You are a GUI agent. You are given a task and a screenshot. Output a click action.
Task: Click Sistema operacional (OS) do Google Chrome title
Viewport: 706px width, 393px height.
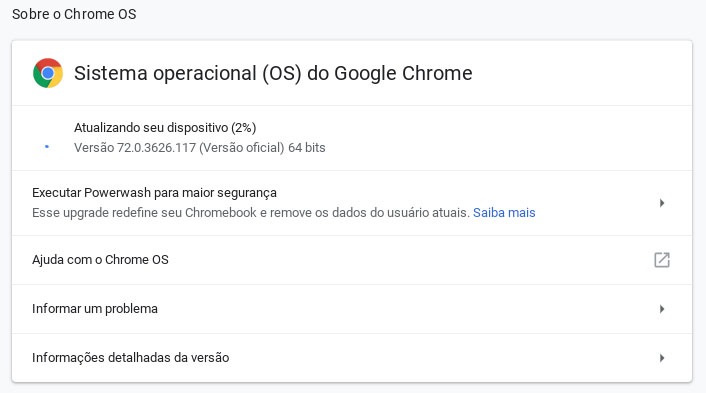point(273,73)
